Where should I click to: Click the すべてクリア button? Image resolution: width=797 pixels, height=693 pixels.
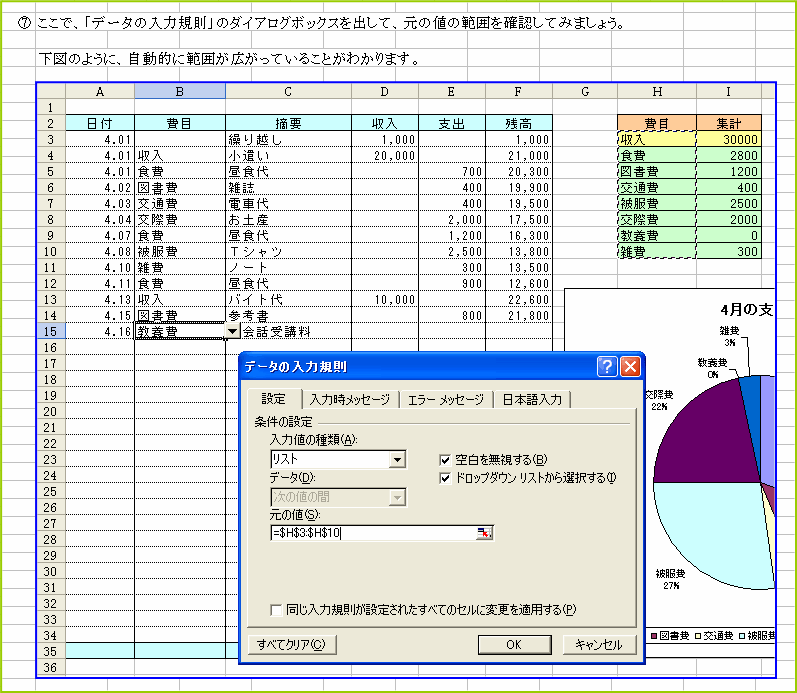[x=291, y=645]
